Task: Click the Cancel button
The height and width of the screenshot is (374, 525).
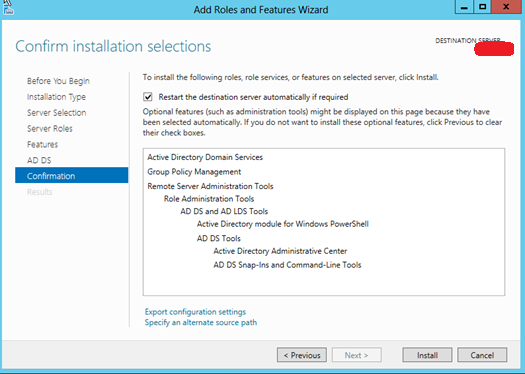Action: [482, 355]
